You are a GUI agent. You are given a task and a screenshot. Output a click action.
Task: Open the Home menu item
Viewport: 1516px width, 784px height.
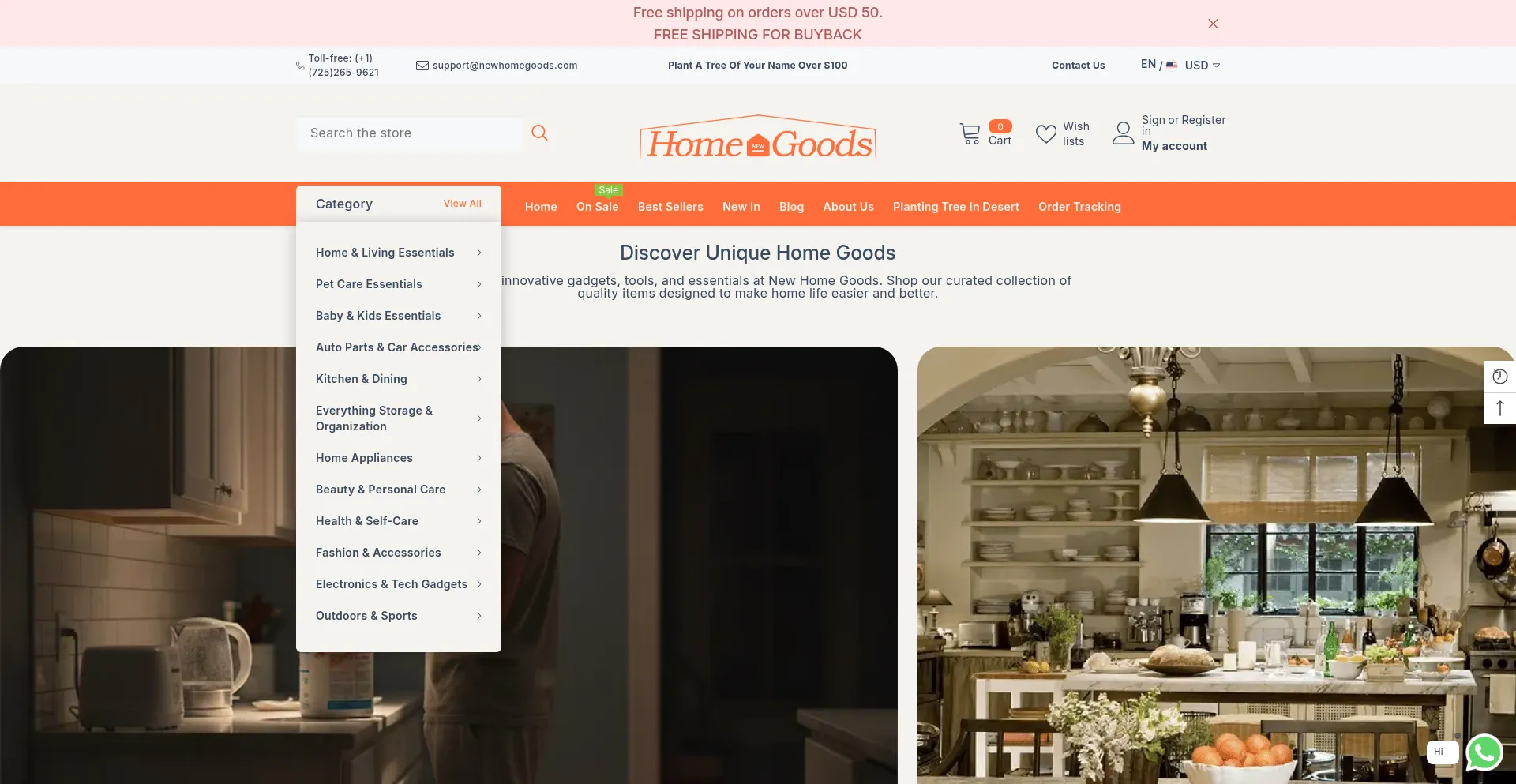pos(541,207)
